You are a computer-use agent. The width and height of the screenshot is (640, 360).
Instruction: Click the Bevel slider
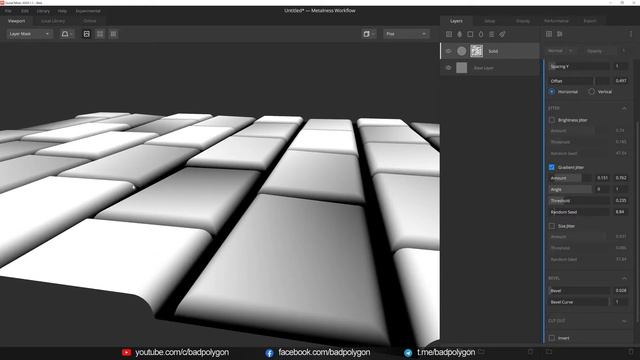point(579,291)
